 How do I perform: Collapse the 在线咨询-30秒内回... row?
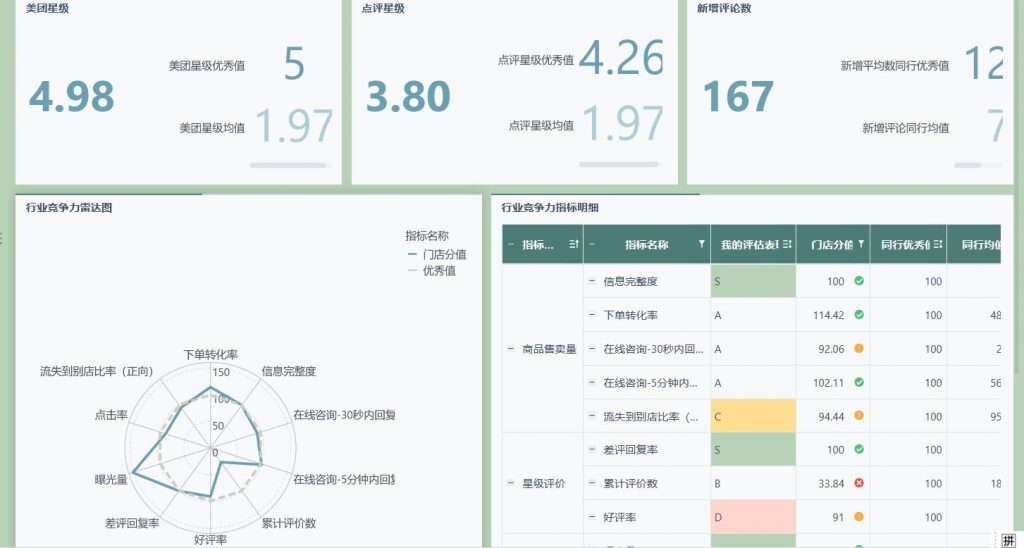(x=592, y=349)
